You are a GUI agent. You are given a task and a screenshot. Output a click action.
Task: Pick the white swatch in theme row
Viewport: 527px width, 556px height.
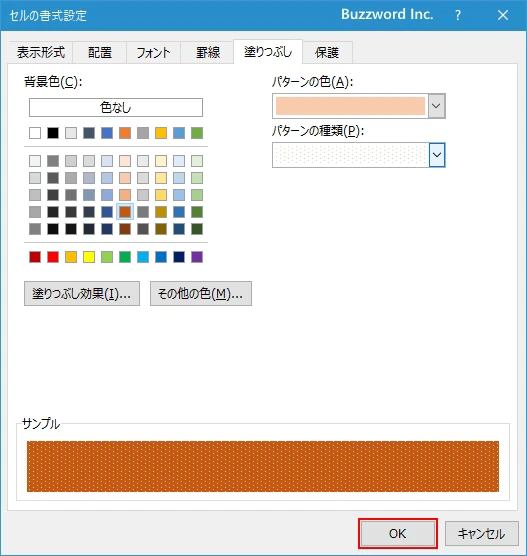[x=35, y=133]
